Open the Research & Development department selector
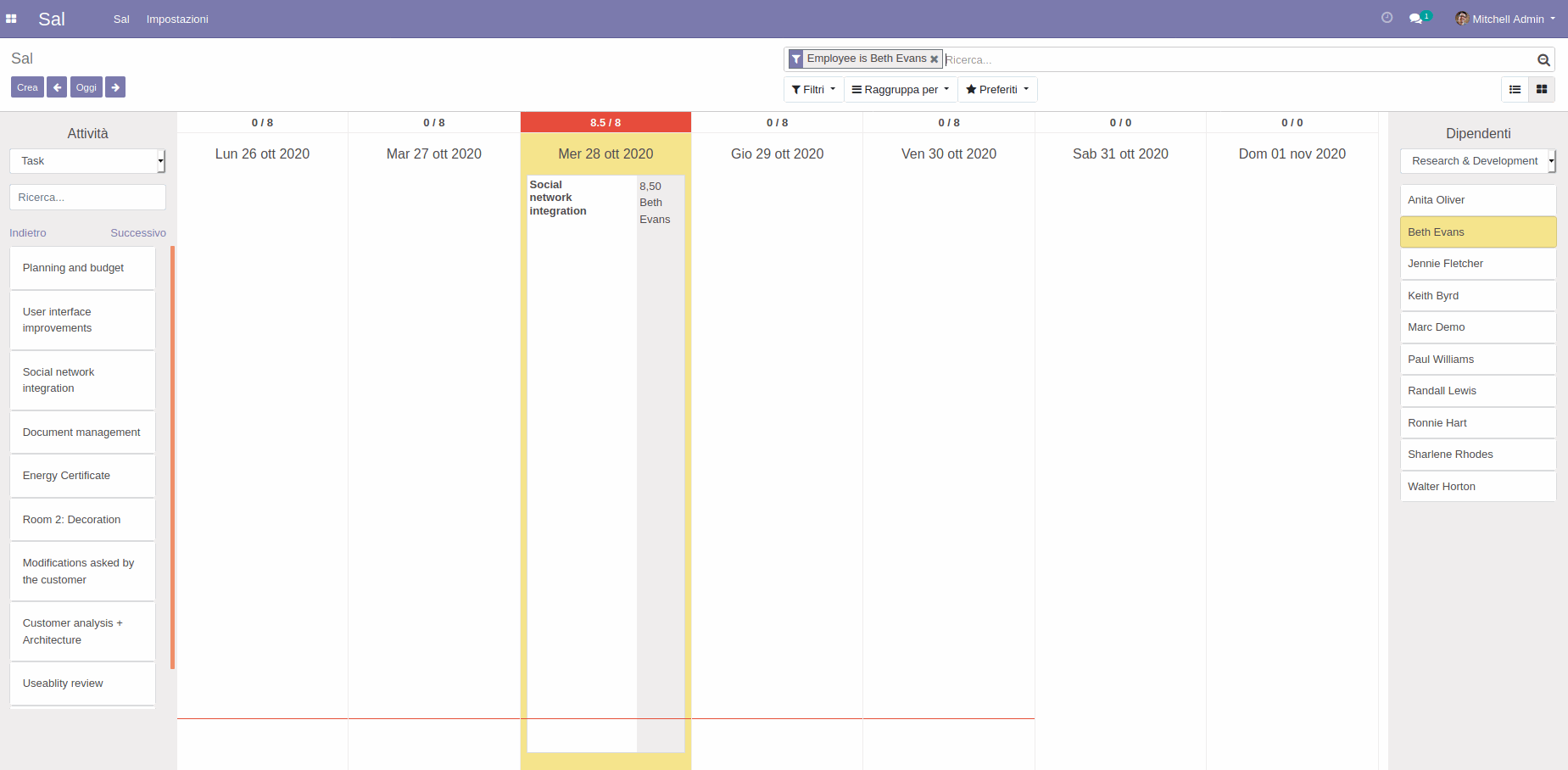 (1477, 161)
